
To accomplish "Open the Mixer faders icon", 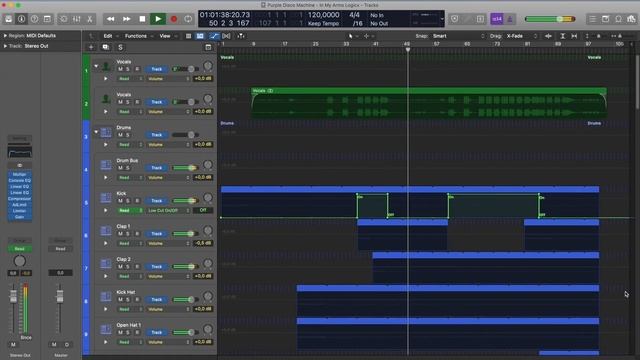I will click(x=76, y=19).
